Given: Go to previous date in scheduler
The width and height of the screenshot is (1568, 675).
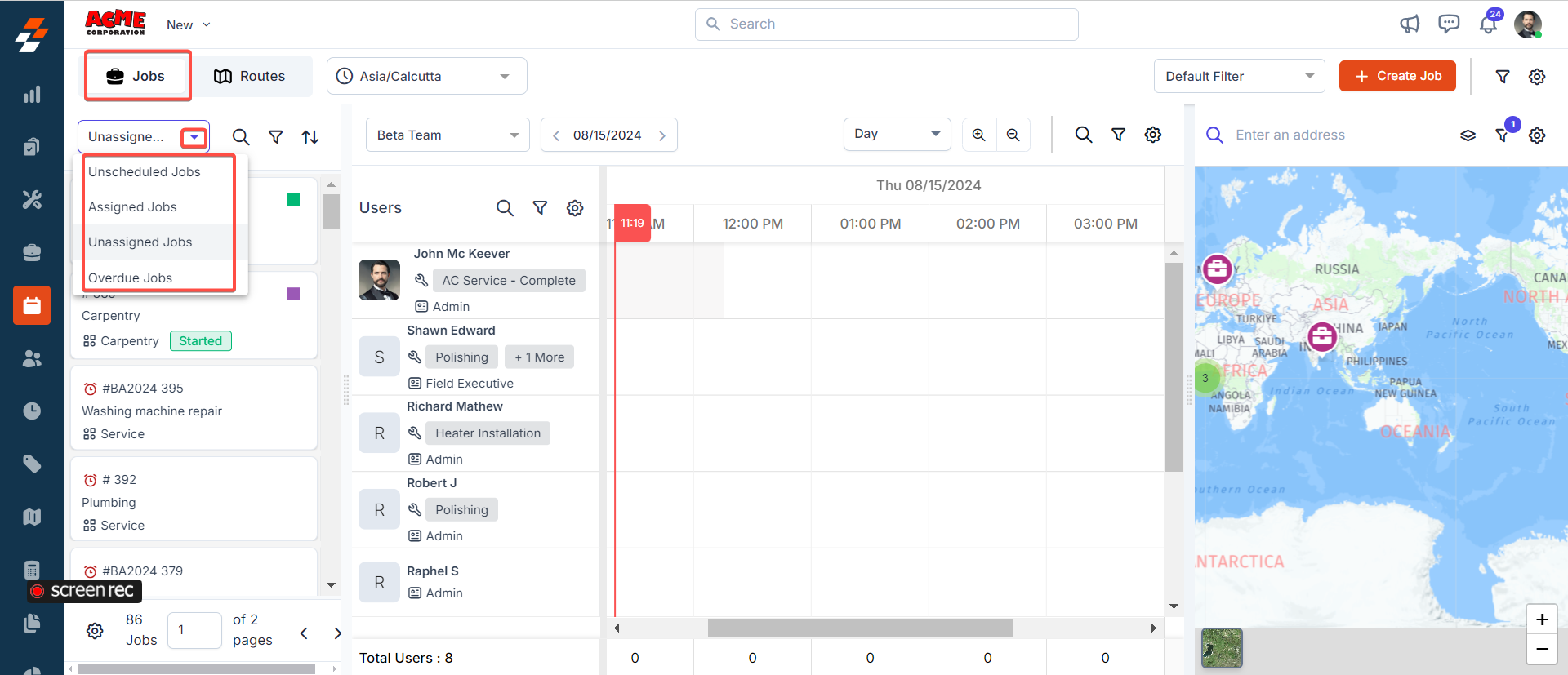Looking at the screenshot, I should tap(556, 135).
